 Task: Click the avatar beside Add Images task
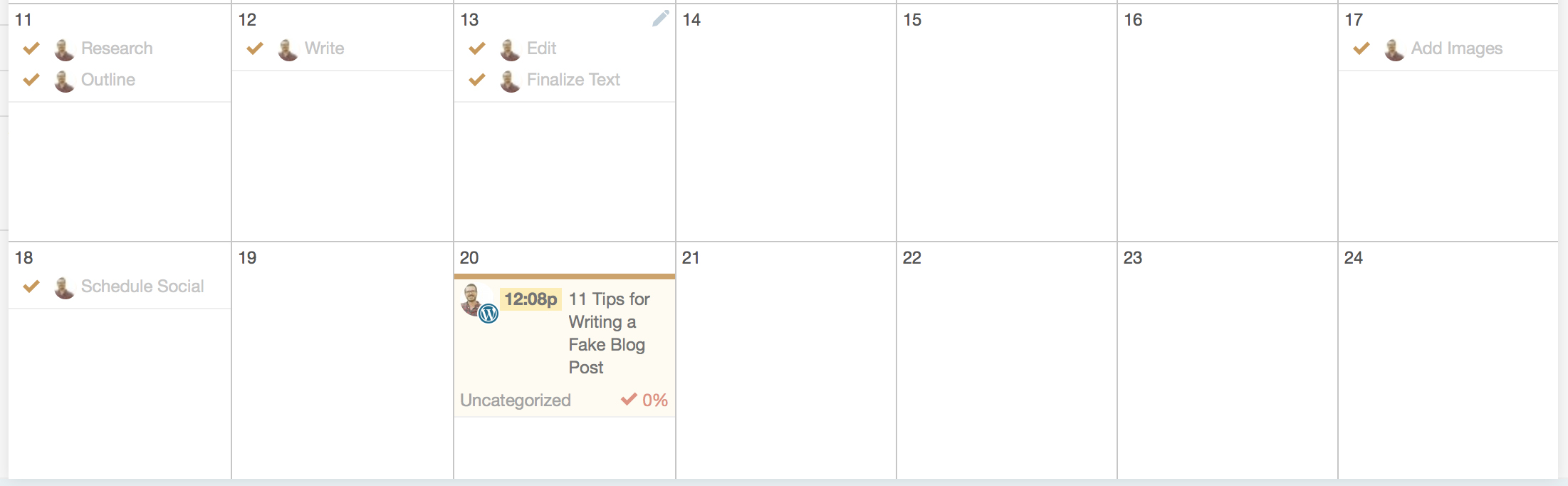point(1394,49)
